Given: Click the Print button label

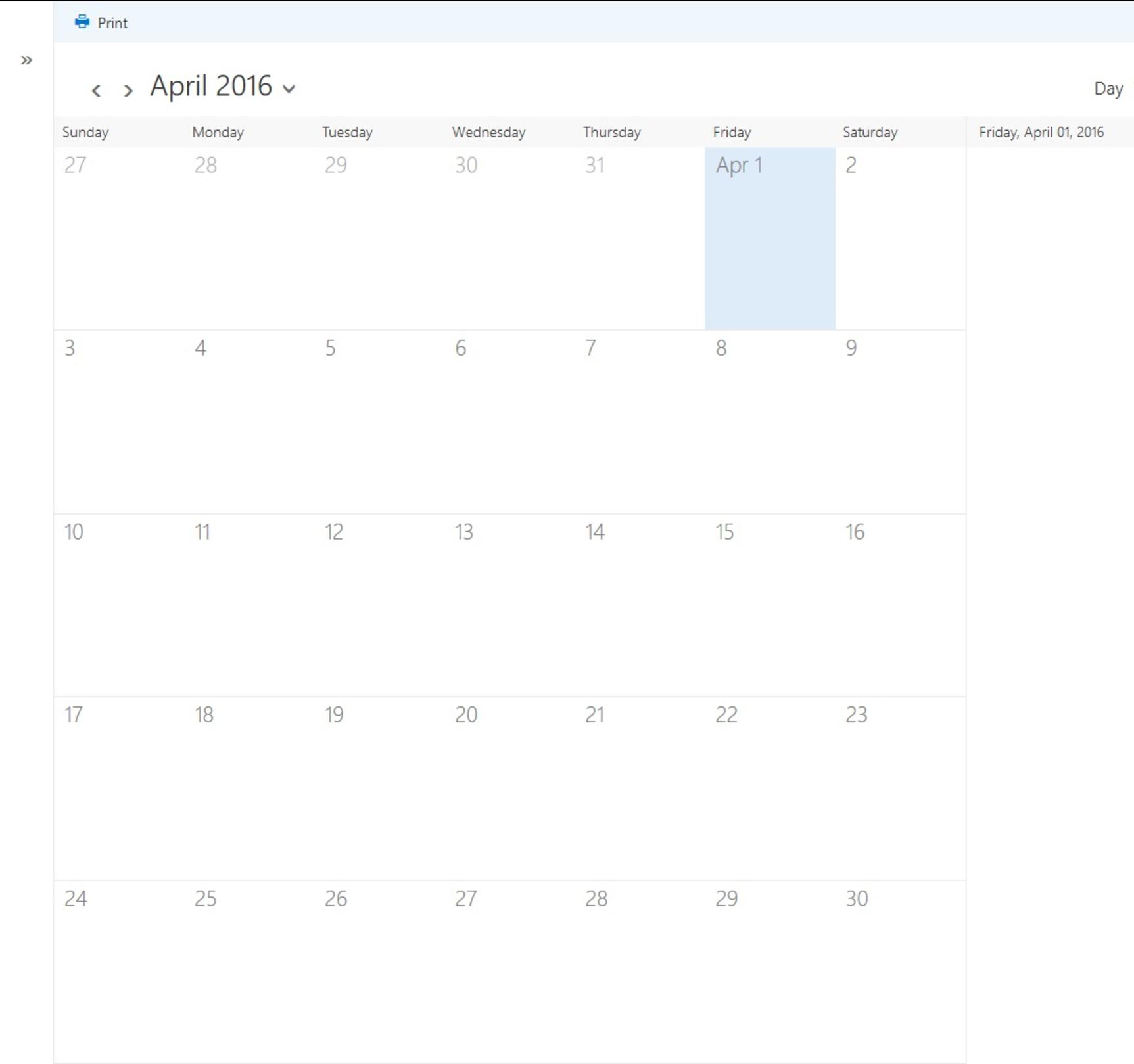Looking at the screenshot, I should (112, 23).
